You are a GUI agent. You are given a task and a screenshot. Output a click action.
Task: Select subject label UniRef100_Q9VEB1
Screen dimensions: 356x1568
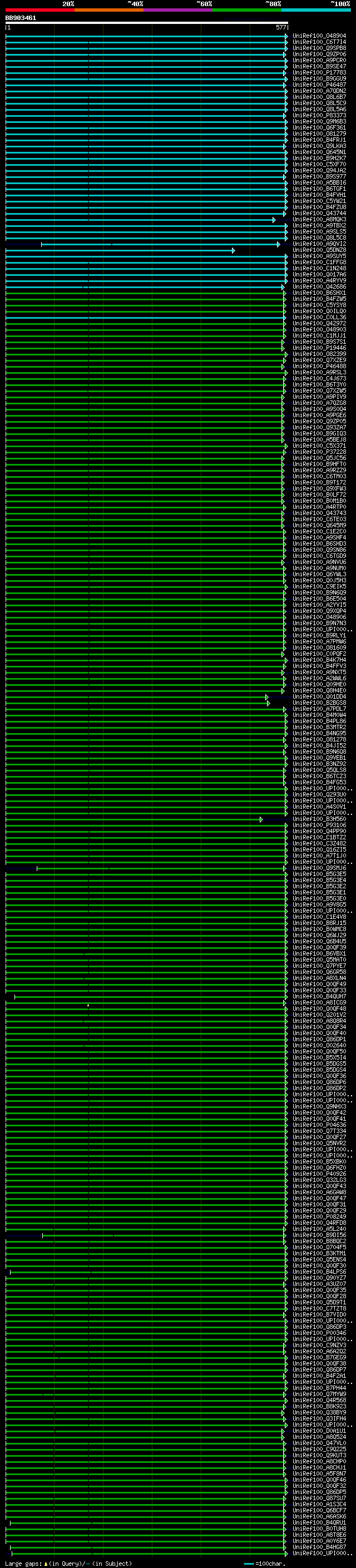coord(319,759)
